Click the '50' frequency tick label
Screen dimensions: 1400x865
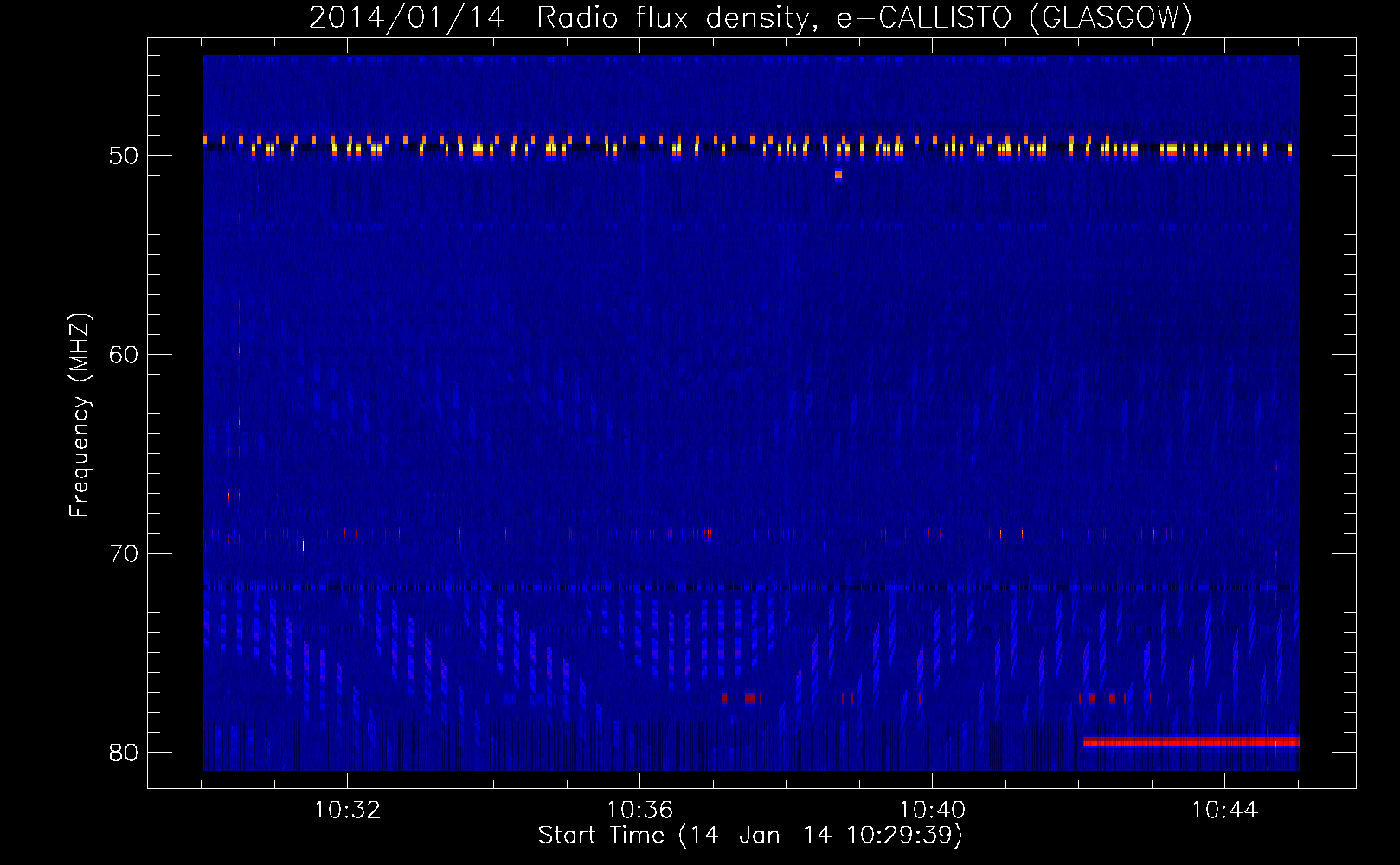tap(124, 156)
